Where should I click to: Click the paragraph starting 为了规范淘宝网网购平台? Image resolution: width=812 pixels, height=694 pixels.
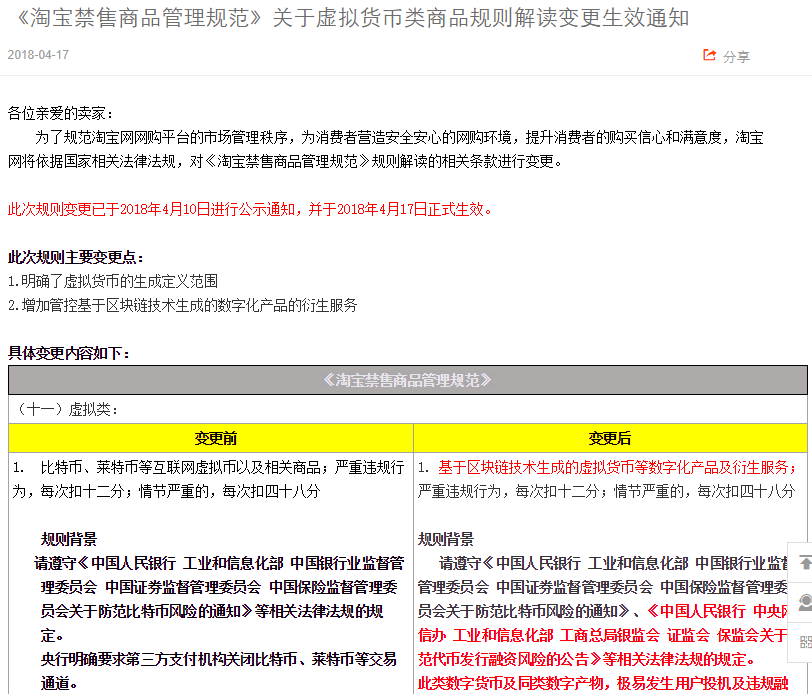coord(386,150)
